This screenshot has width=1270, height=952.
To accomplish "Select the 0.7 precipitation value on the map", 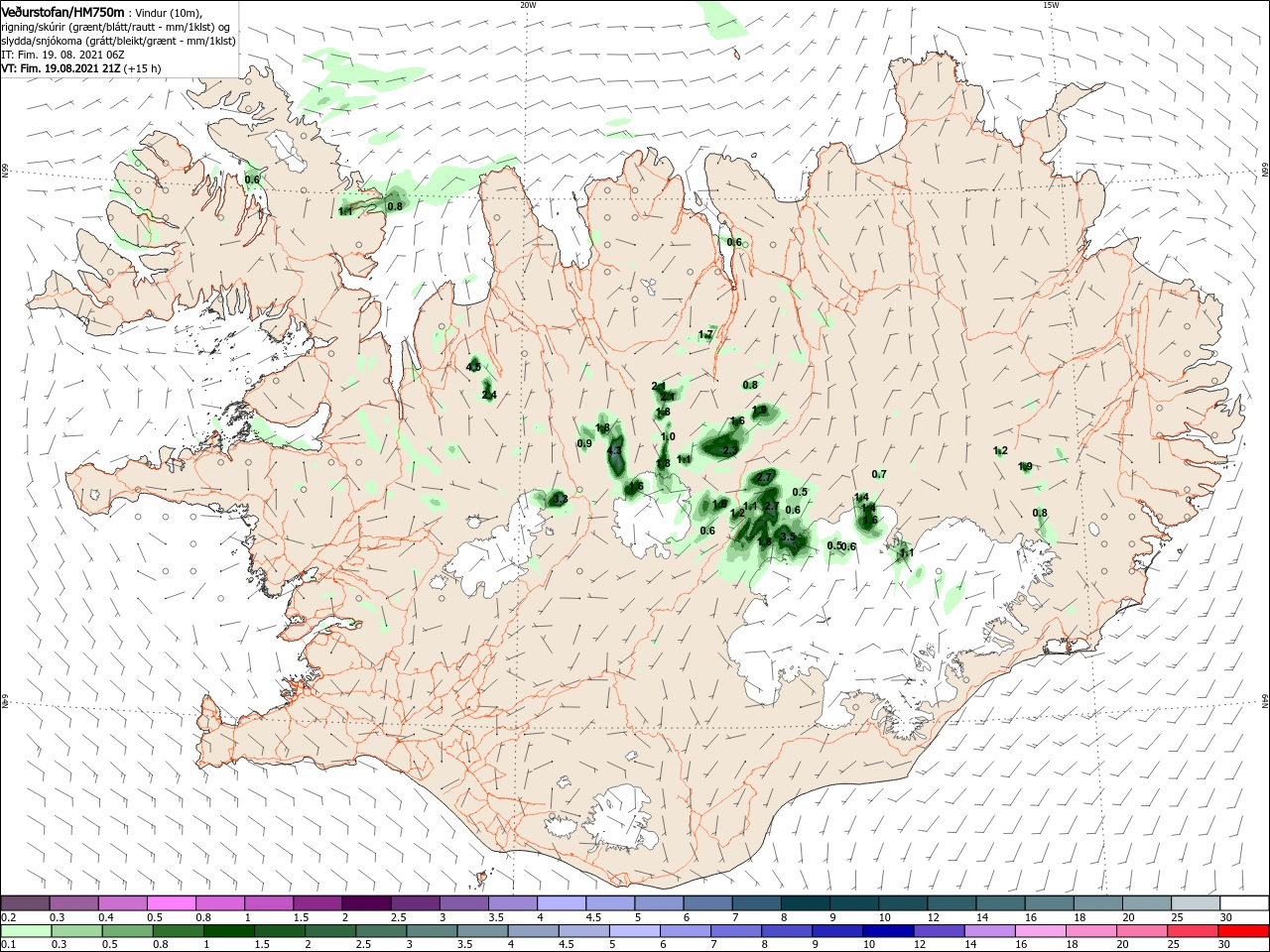I will pyautogui.click(x=879, y=474).
